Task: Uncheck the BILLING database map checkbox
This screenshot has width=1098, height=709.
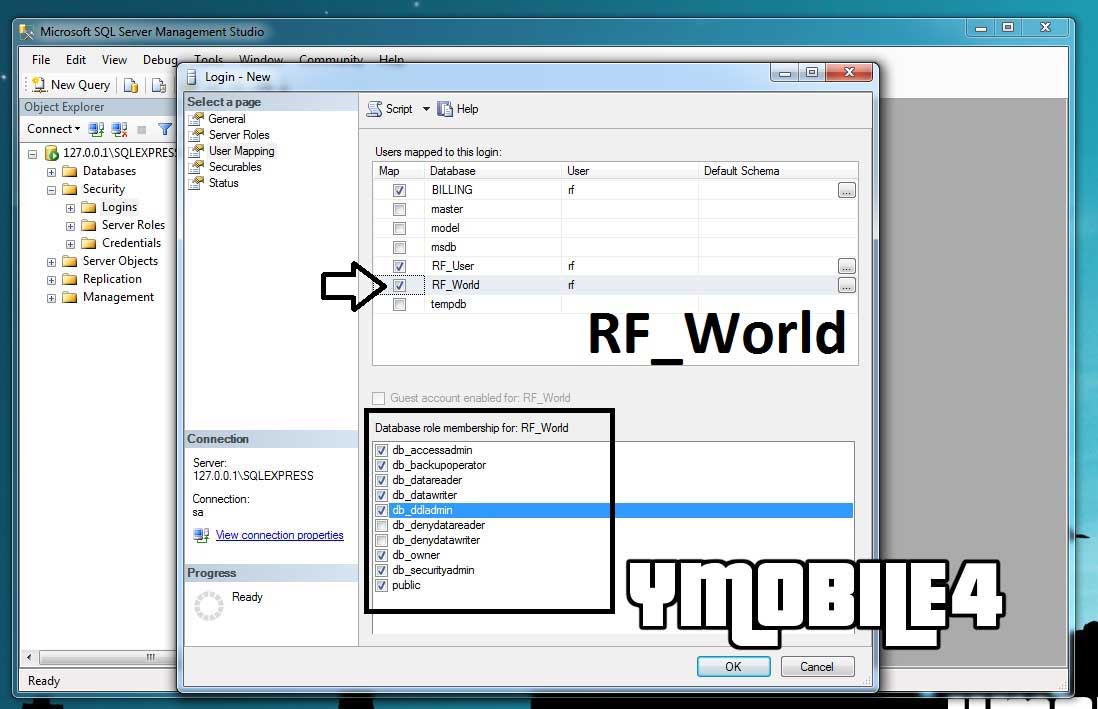Action: [399, 191]
